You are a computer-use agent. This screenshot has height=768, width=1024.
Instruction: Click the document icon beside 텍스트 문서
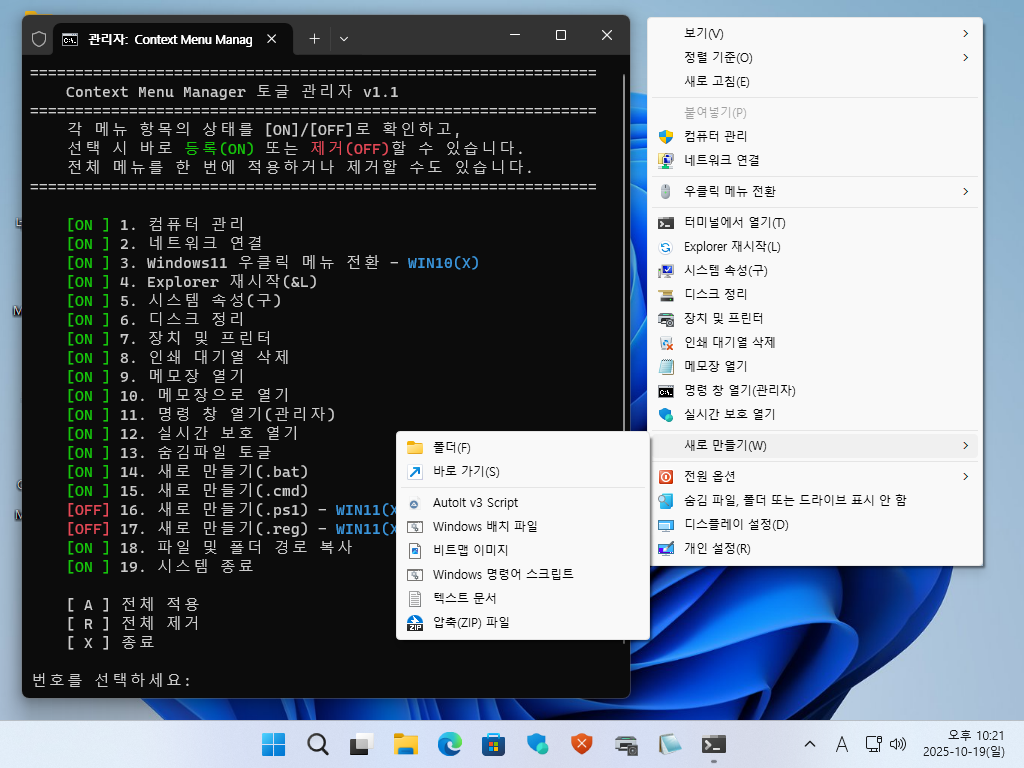(415, 598)
